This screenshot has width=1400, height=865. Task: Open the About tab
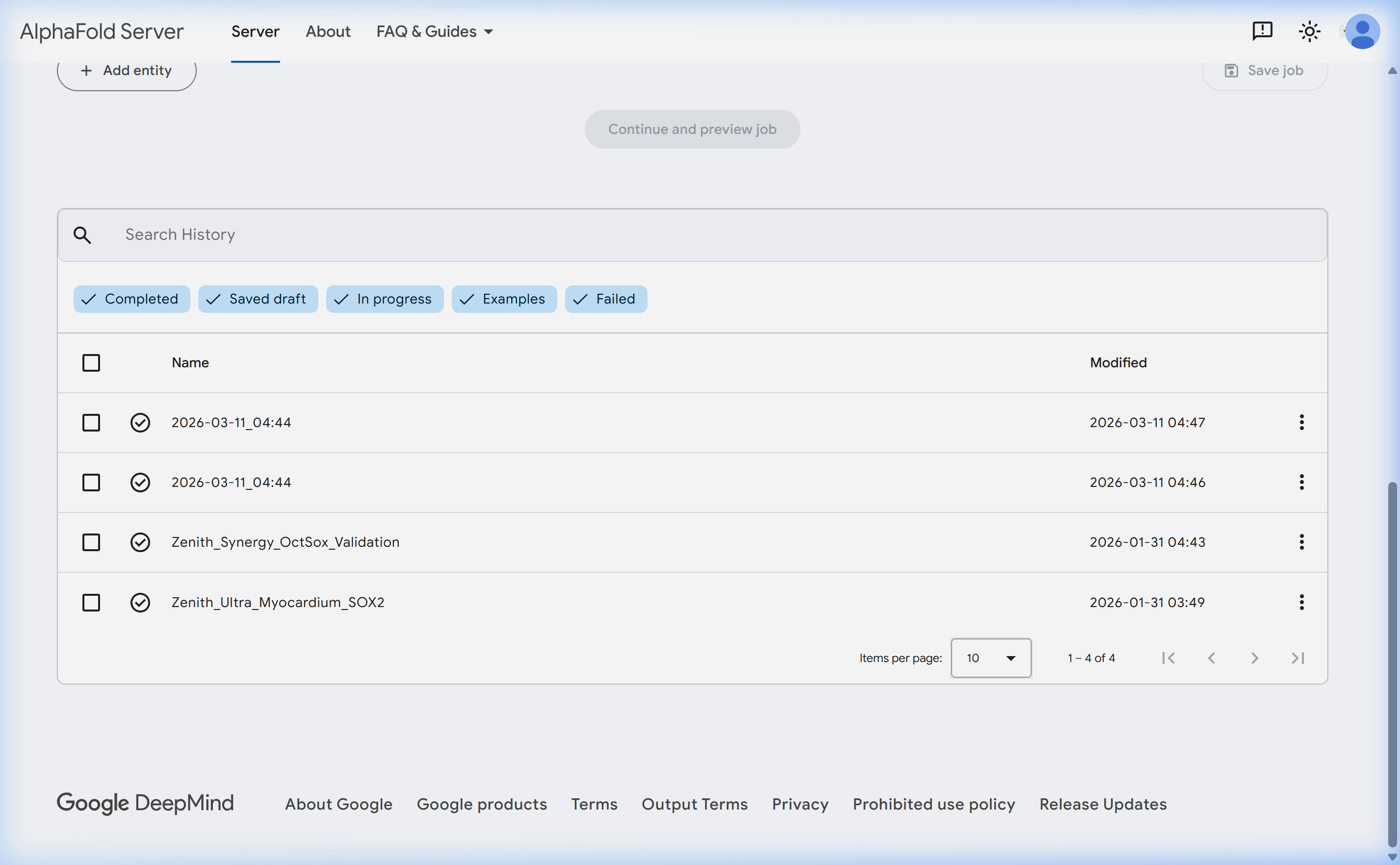click(328, 31)
